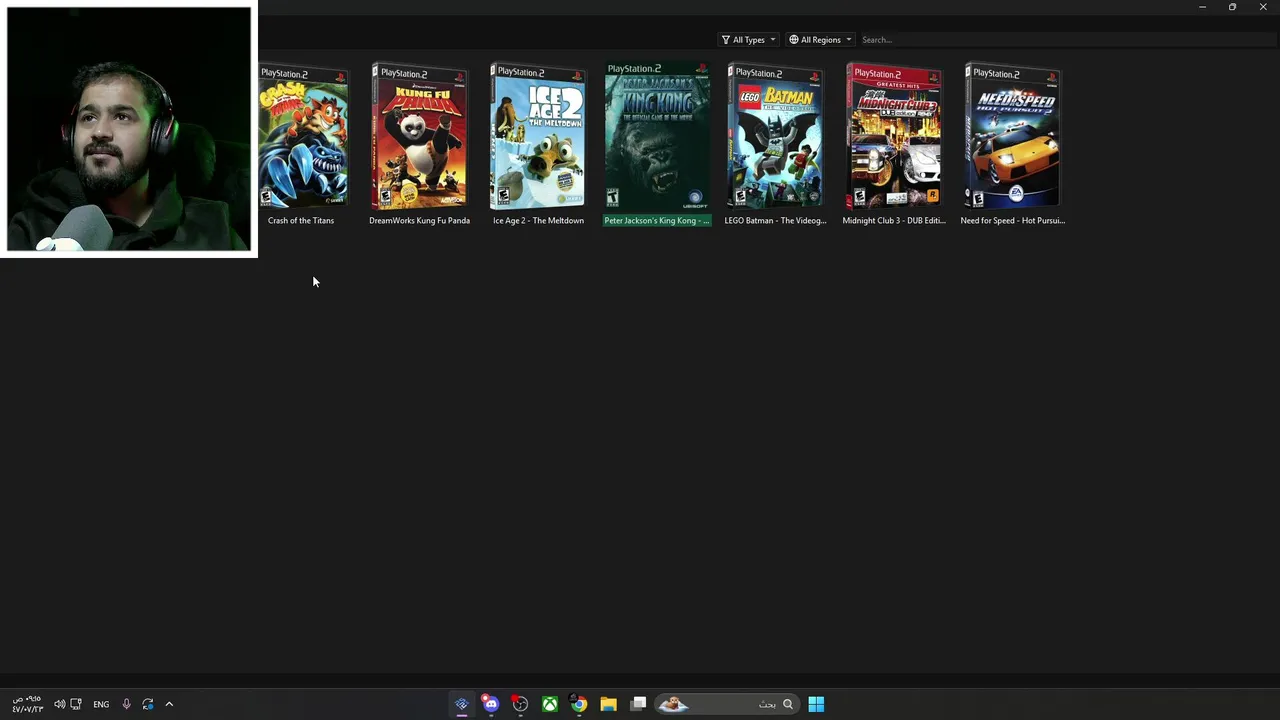The height and width of the screenshot is (720, 1280).
Task: Minimize the emulator window
Action: click(x=1202, y=7)
